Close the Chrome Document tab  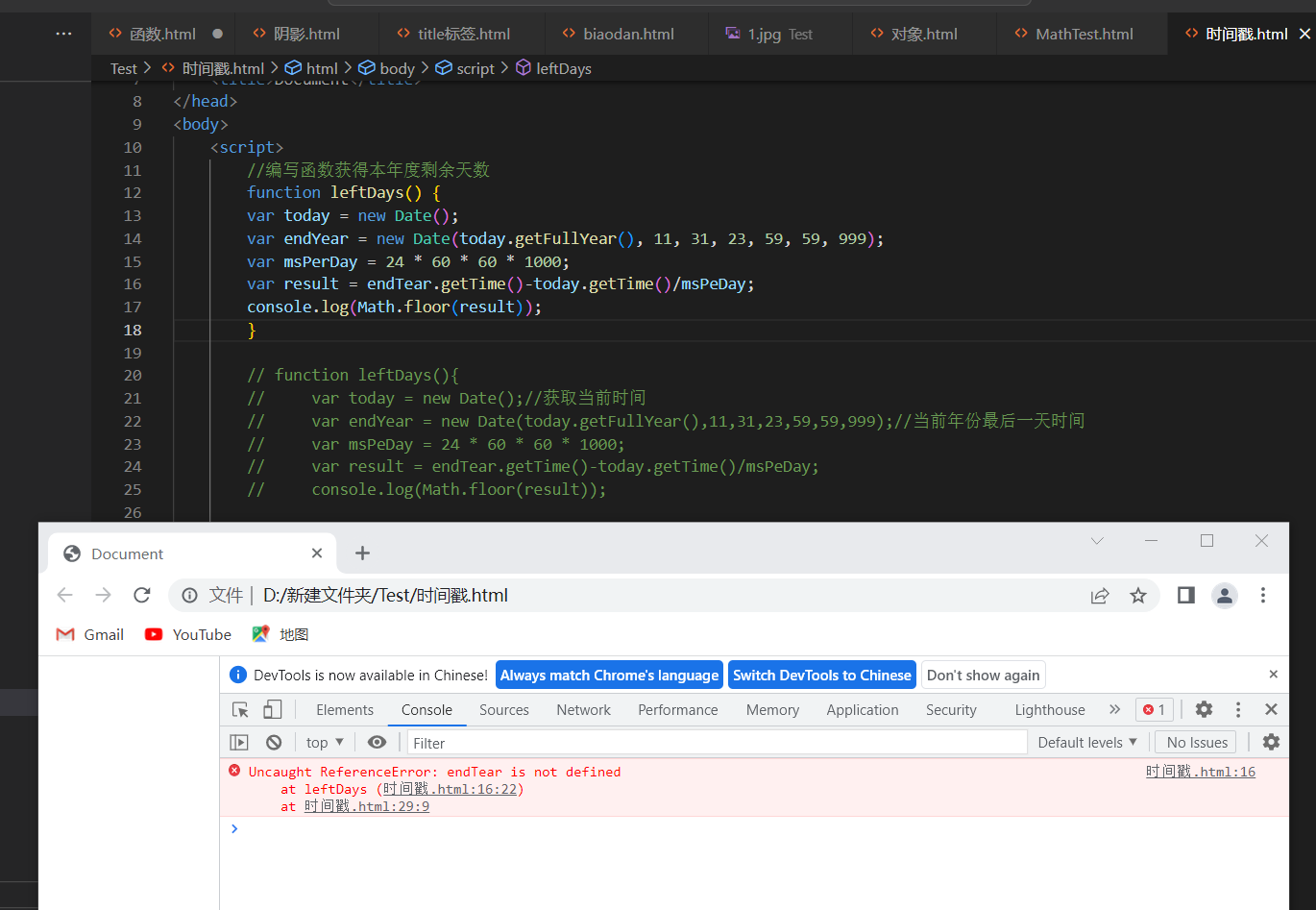[317, 553]
